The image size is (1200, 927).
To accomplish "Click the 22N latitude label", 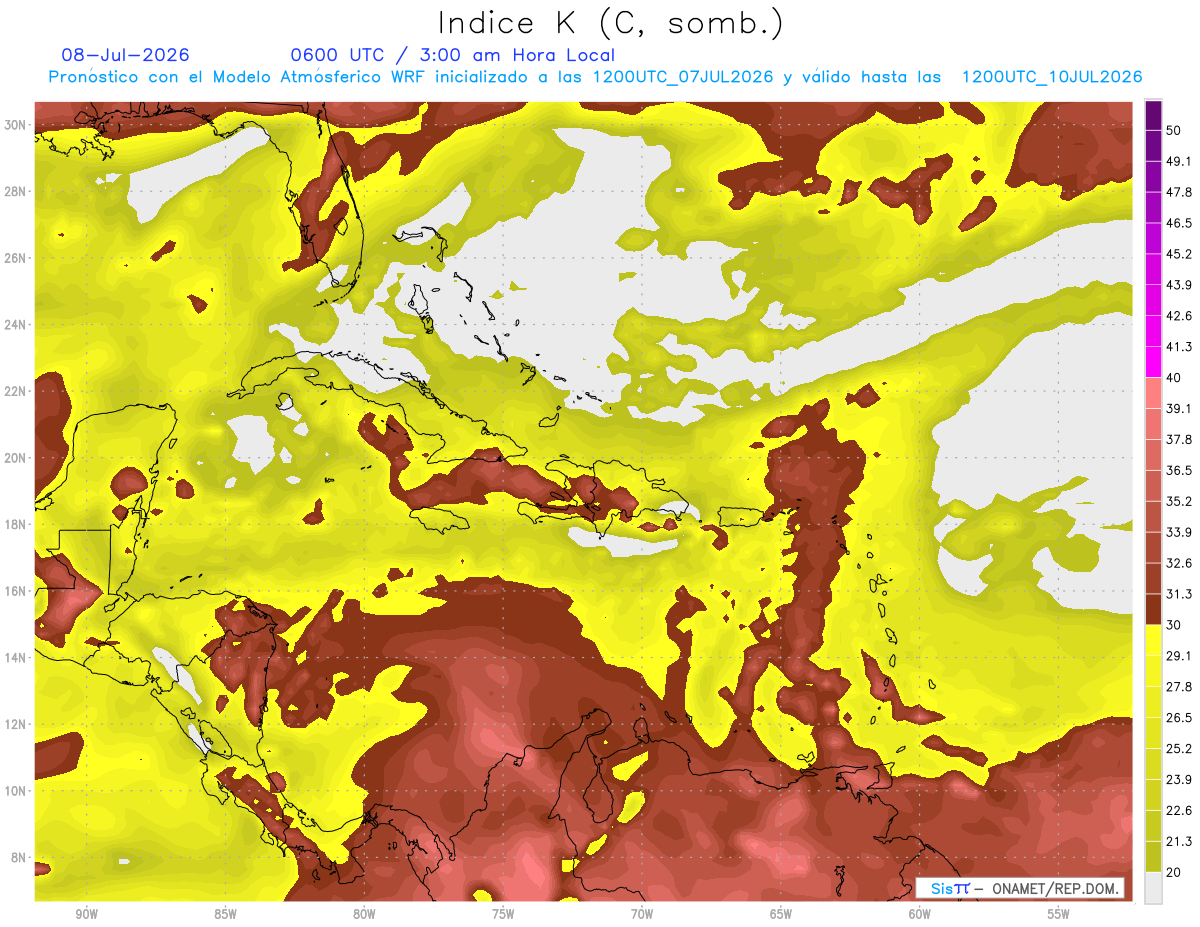I will click(x=16, y=391).
